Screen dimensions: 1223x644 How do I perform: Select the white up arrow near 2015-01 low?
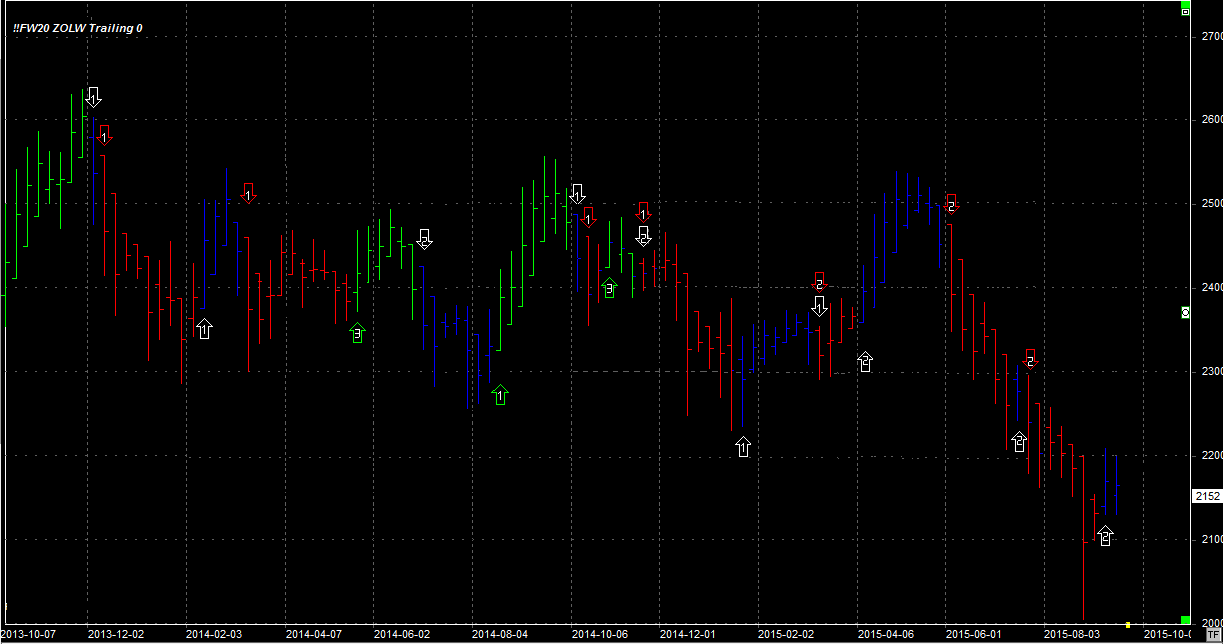click(x=742, y=446)
